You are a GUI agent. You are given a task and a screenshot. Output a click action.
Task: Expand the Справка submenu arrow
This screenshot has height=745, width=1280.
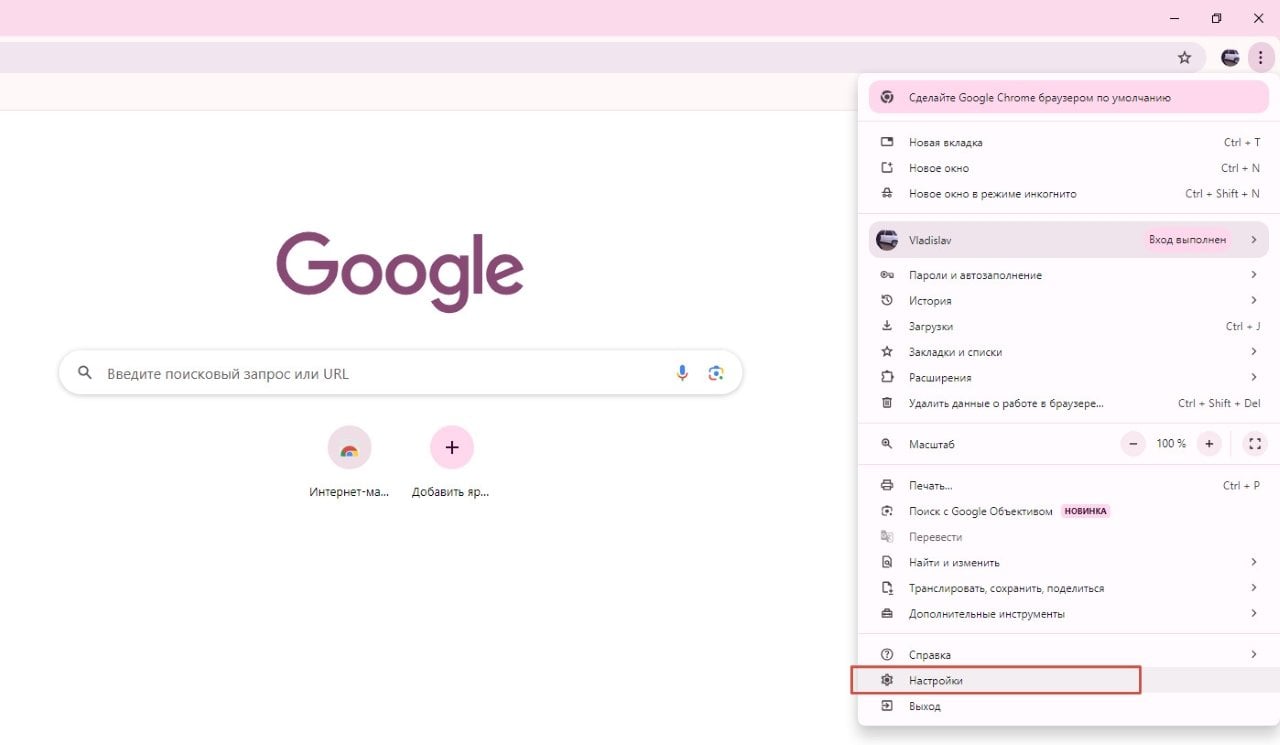[x=1253, y=654]
